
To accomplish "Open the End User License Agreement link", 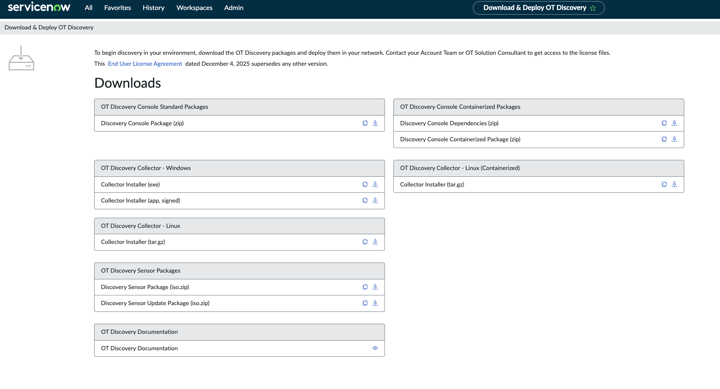I will point(145,64).
